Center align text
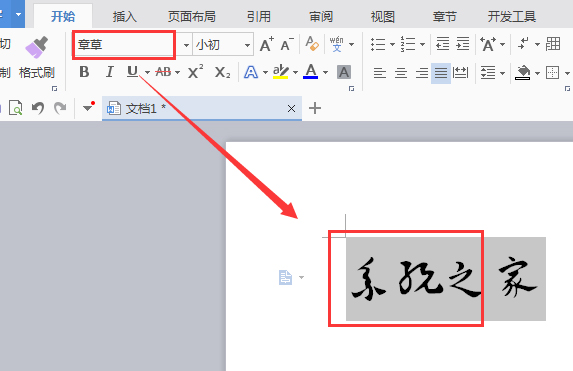This screenshot has width=573, height=371. point(401,73)
